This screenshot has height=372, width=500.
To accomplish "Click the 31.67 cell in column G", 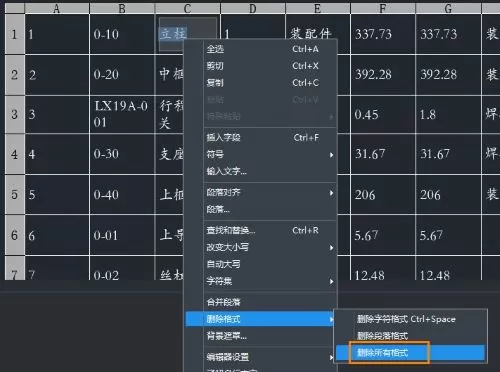I will pos(448,154).
